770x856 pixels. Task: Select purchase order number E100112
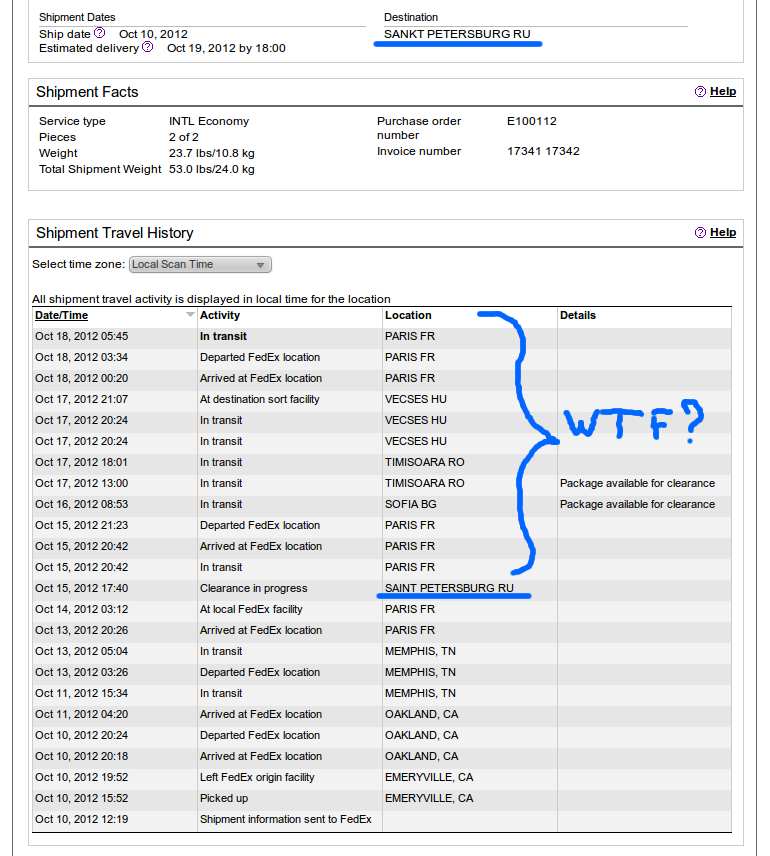532,121
